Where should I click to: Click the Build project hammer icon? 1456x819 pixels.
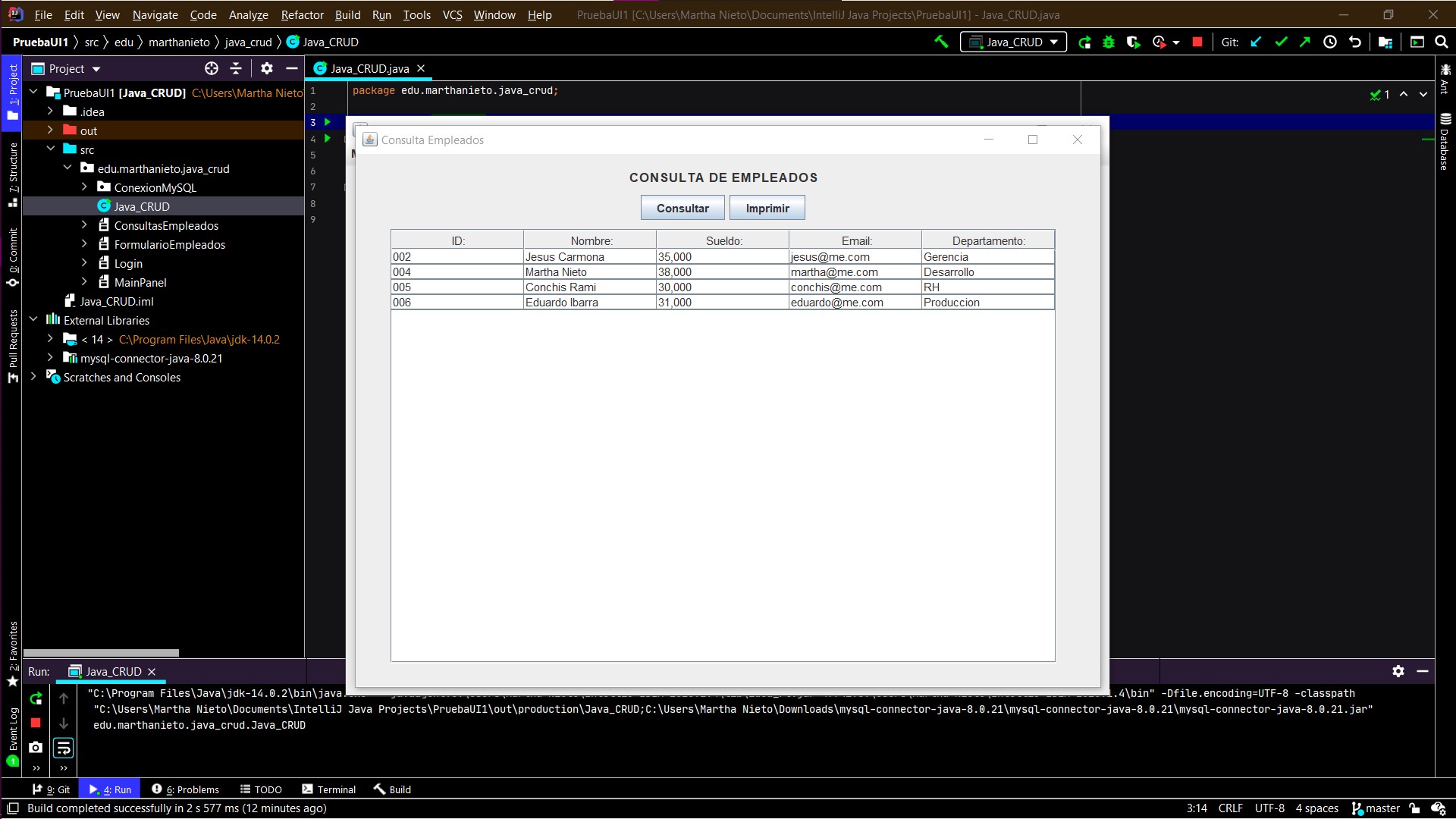point(941,42)
